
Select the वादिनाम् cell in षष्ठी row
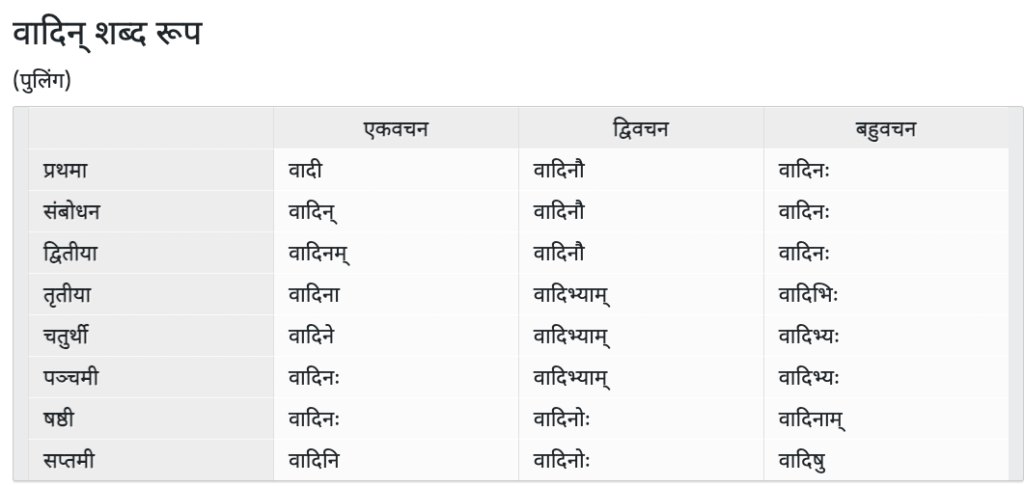pos(812,420)
